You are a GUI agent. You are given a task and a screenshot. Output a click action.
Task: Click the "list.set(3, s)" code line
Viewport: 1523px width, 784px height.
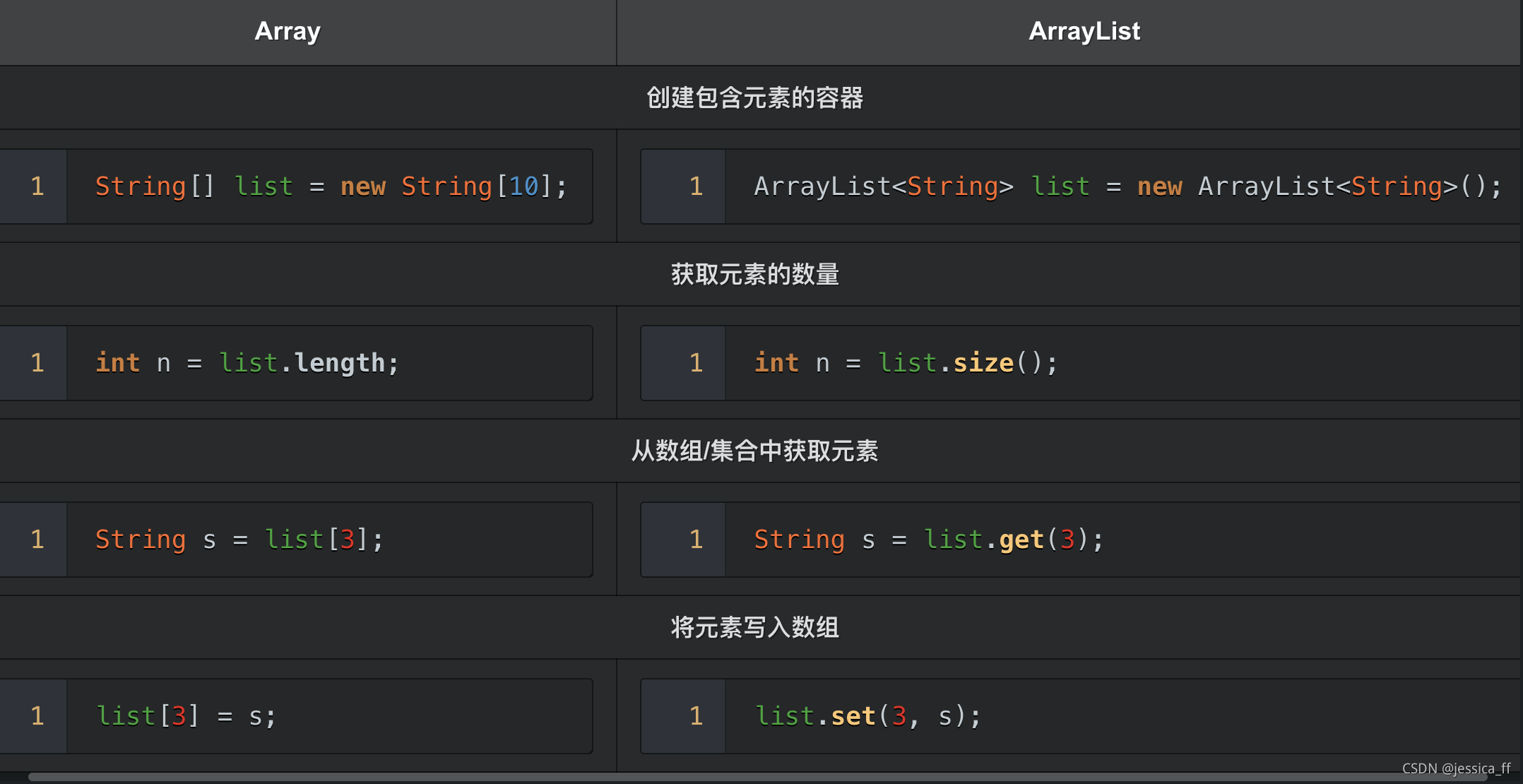pos(867,715)
